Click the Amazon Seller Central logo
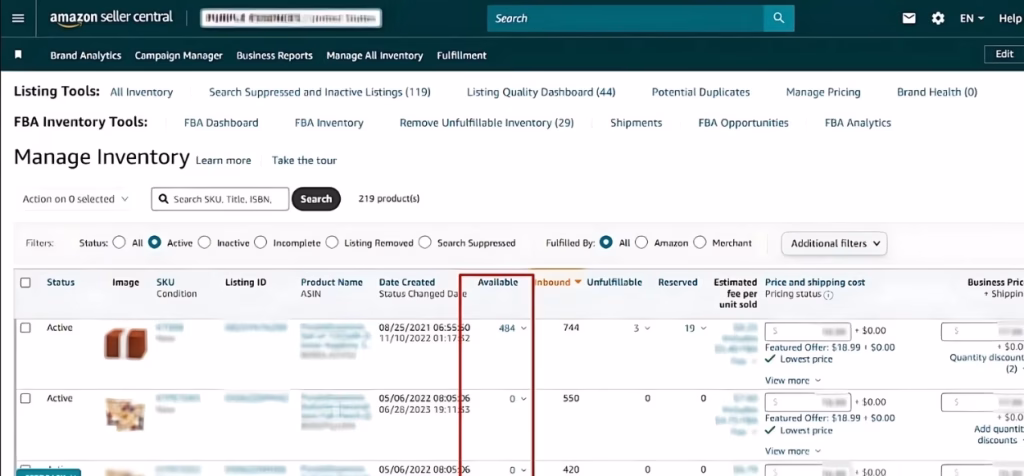Screen dimensions: 1024x476 110,18
